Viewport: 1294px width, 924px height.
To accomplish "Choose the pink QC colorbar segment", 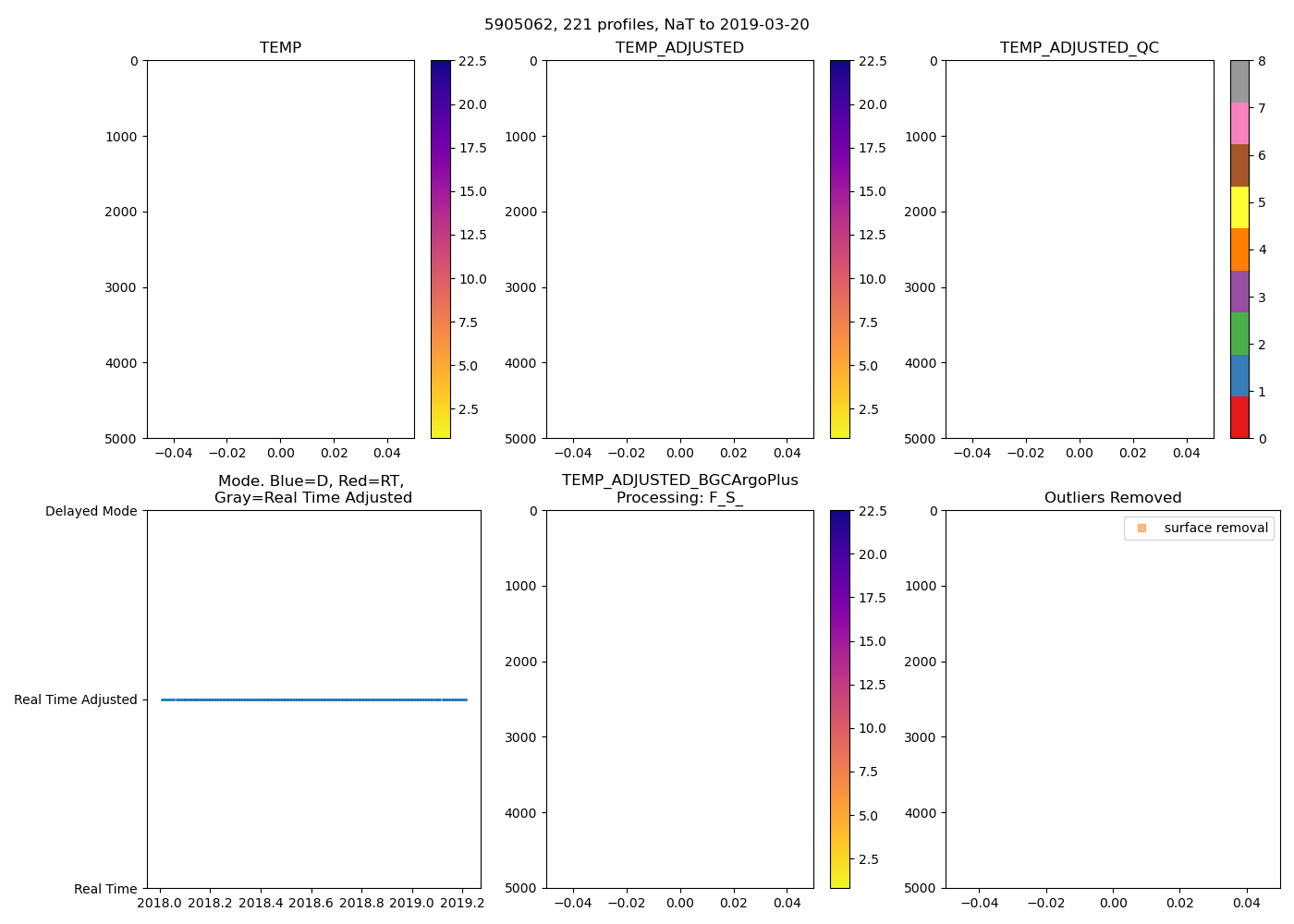I will [x=1239, y=124].
